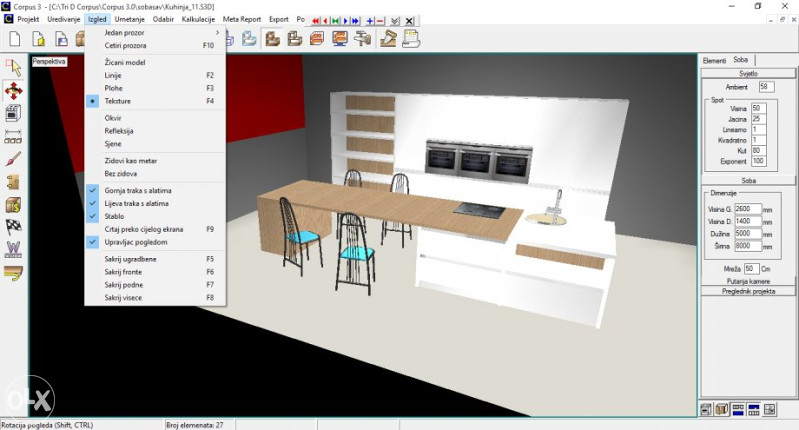The image size is (799, 430).
Task: Click the blue double-right forward arrow
Action: tap(356, 21)
